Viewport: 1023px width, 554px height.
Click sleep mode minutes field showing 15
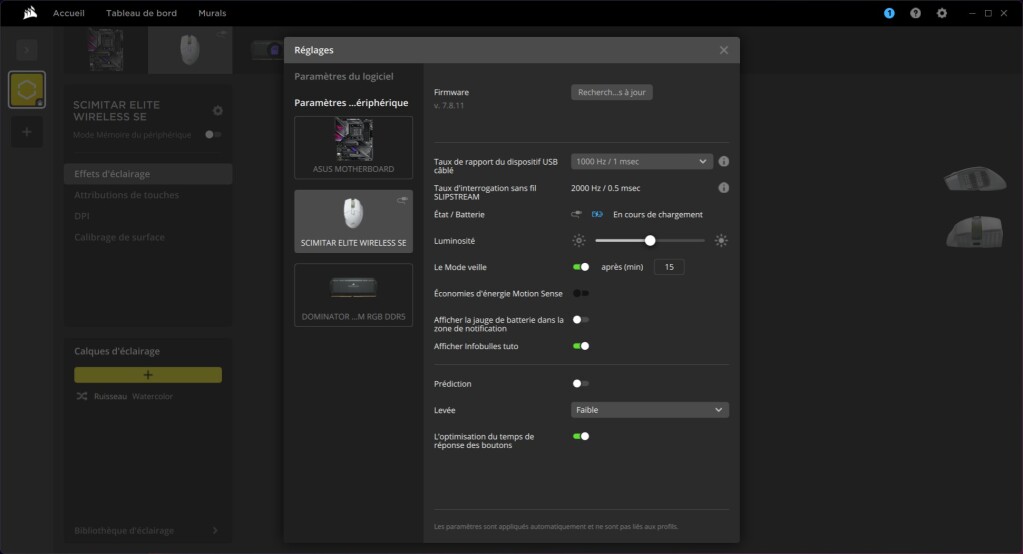point(669,267)
